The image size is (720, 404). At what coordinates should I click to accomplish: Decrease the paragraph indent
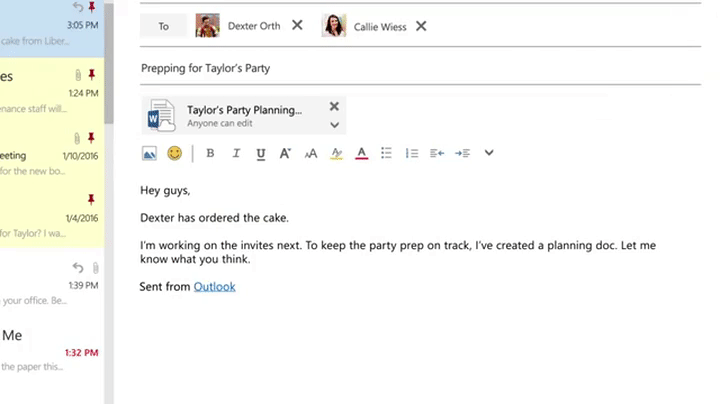(437, 153)
